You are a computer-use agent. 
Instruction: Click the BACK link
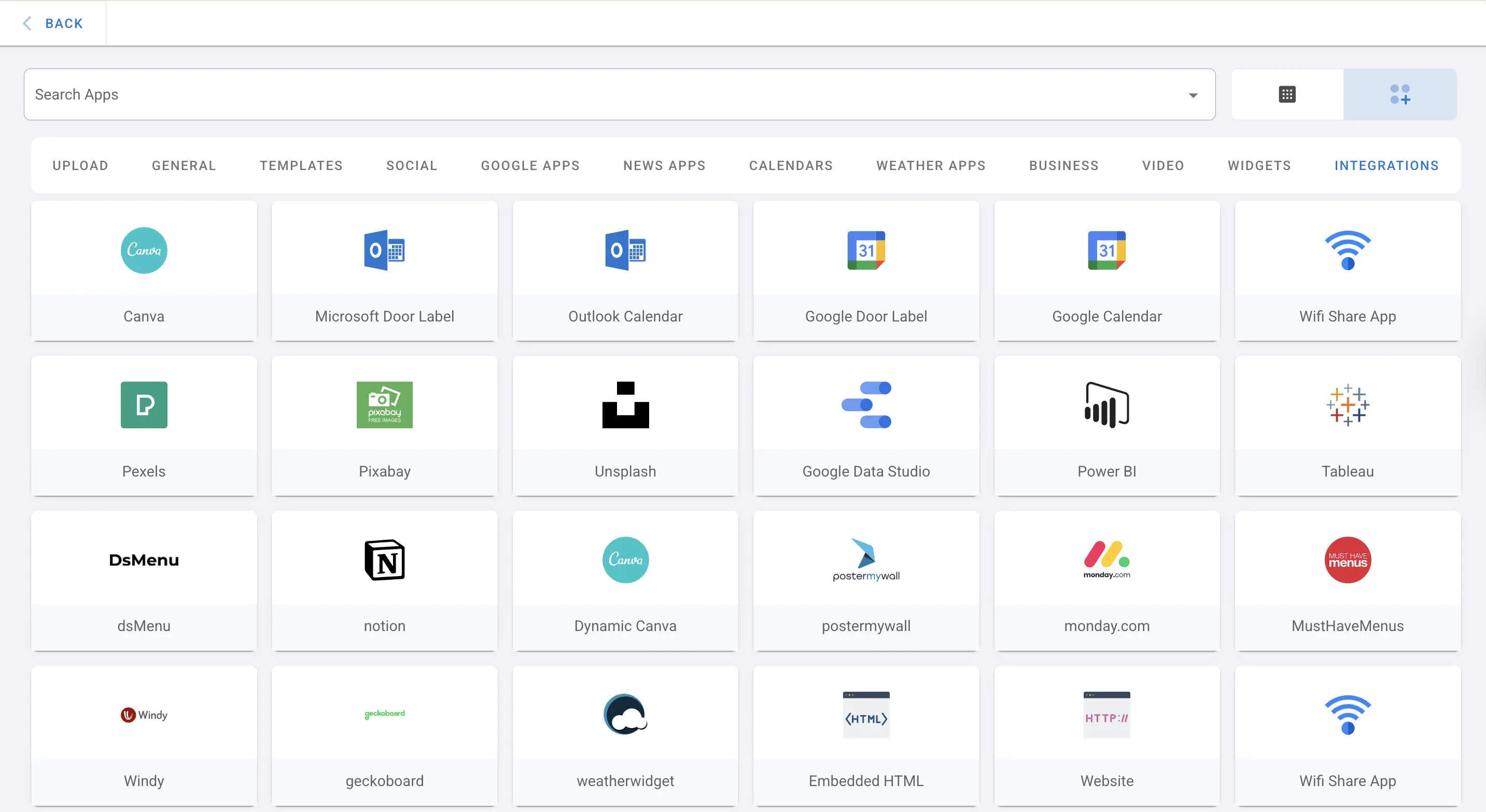pos(53,23)
